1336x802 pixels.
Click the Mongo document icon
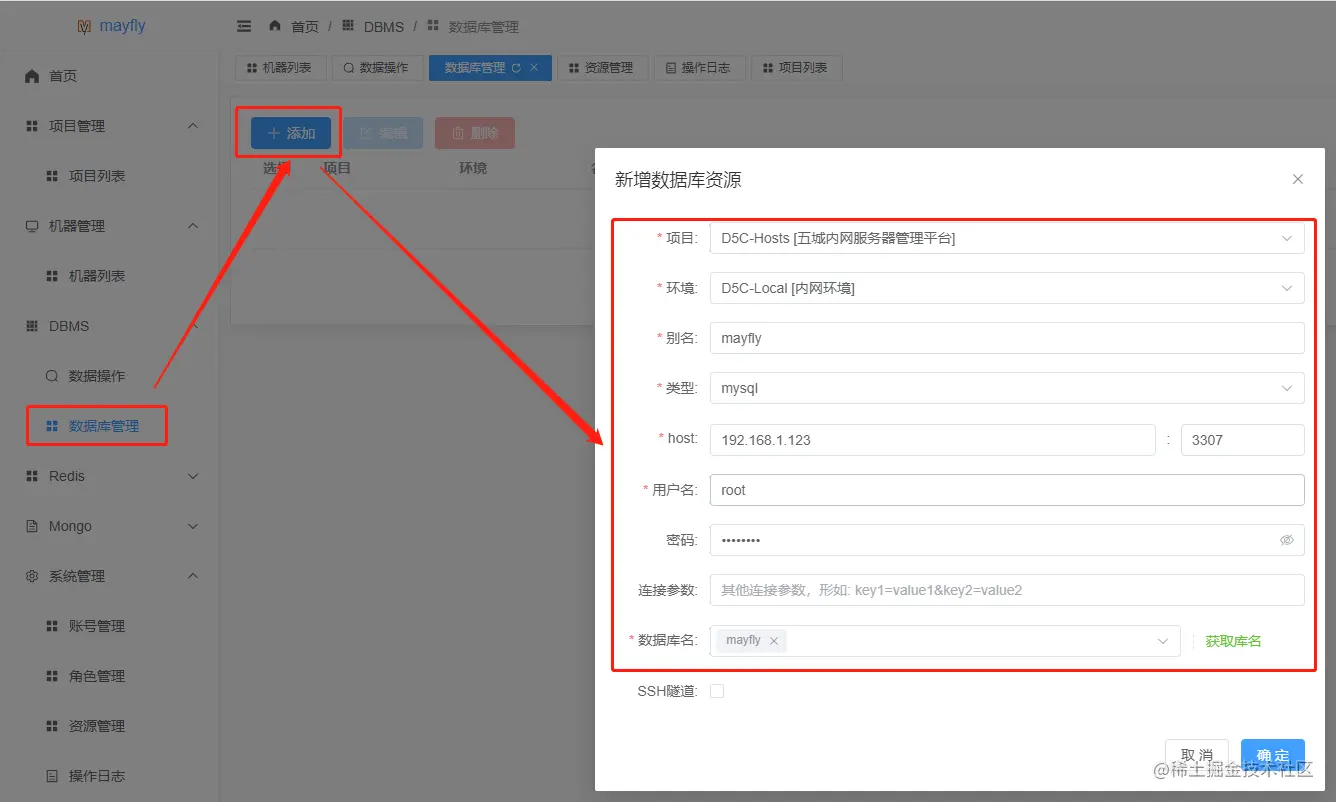pos(32,526)
